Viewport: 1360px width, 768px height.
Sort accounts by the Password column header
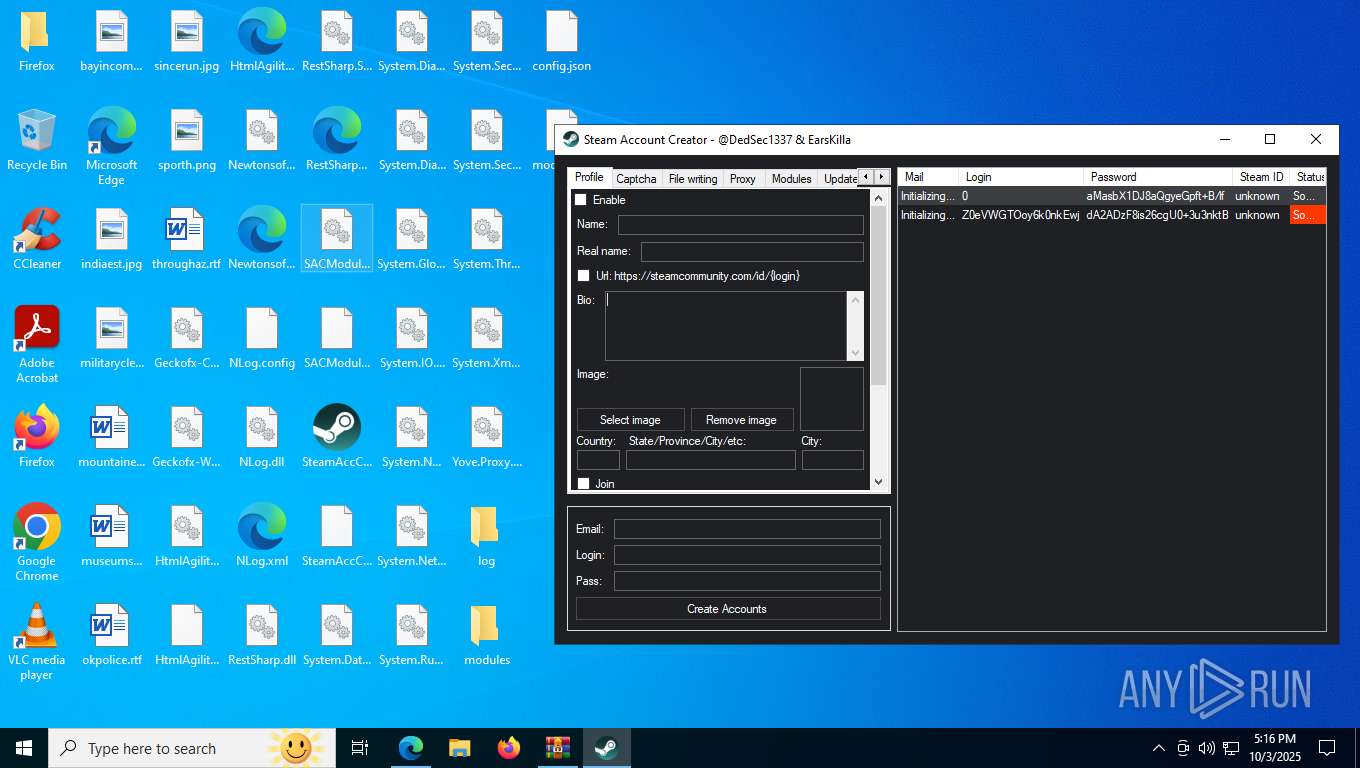[1157, 177]
